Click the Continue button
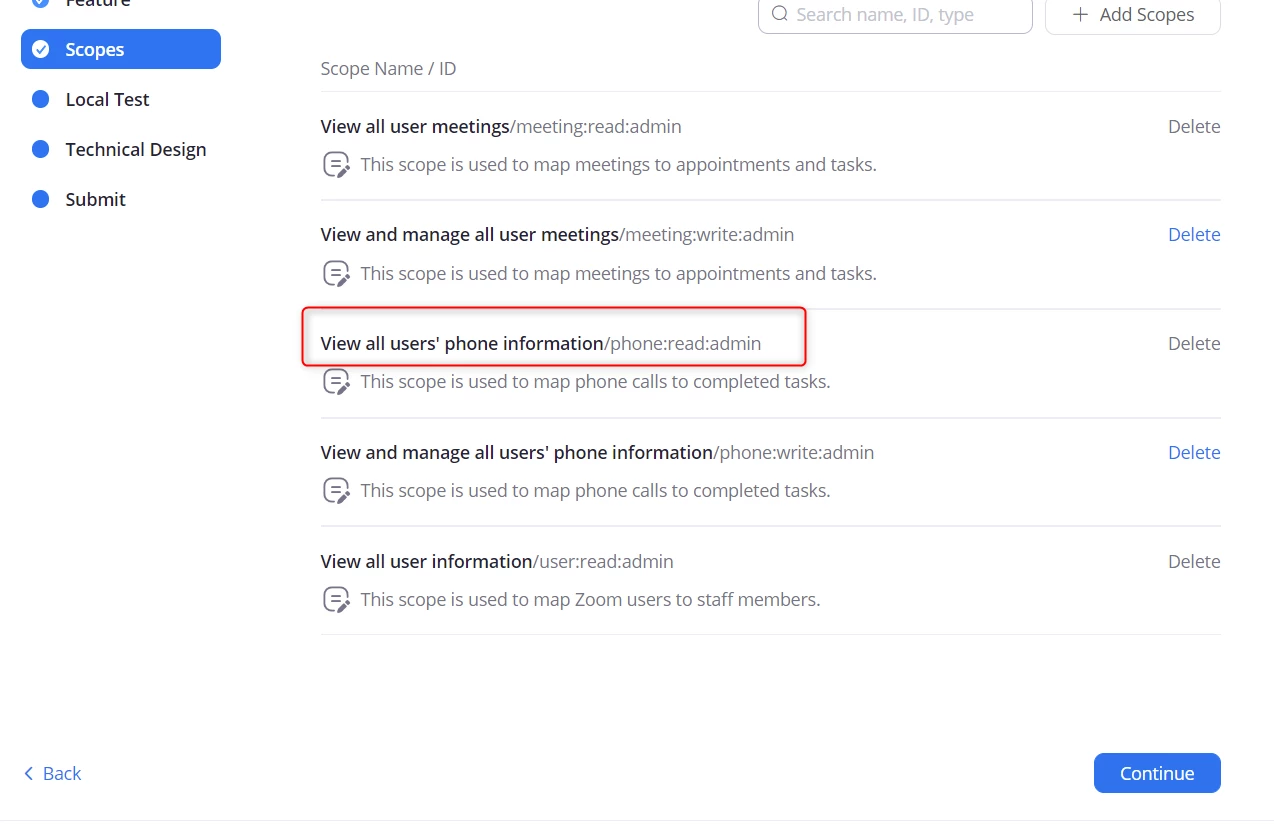This screenshot has height=824, width=1274. [x=1157, y=773]
